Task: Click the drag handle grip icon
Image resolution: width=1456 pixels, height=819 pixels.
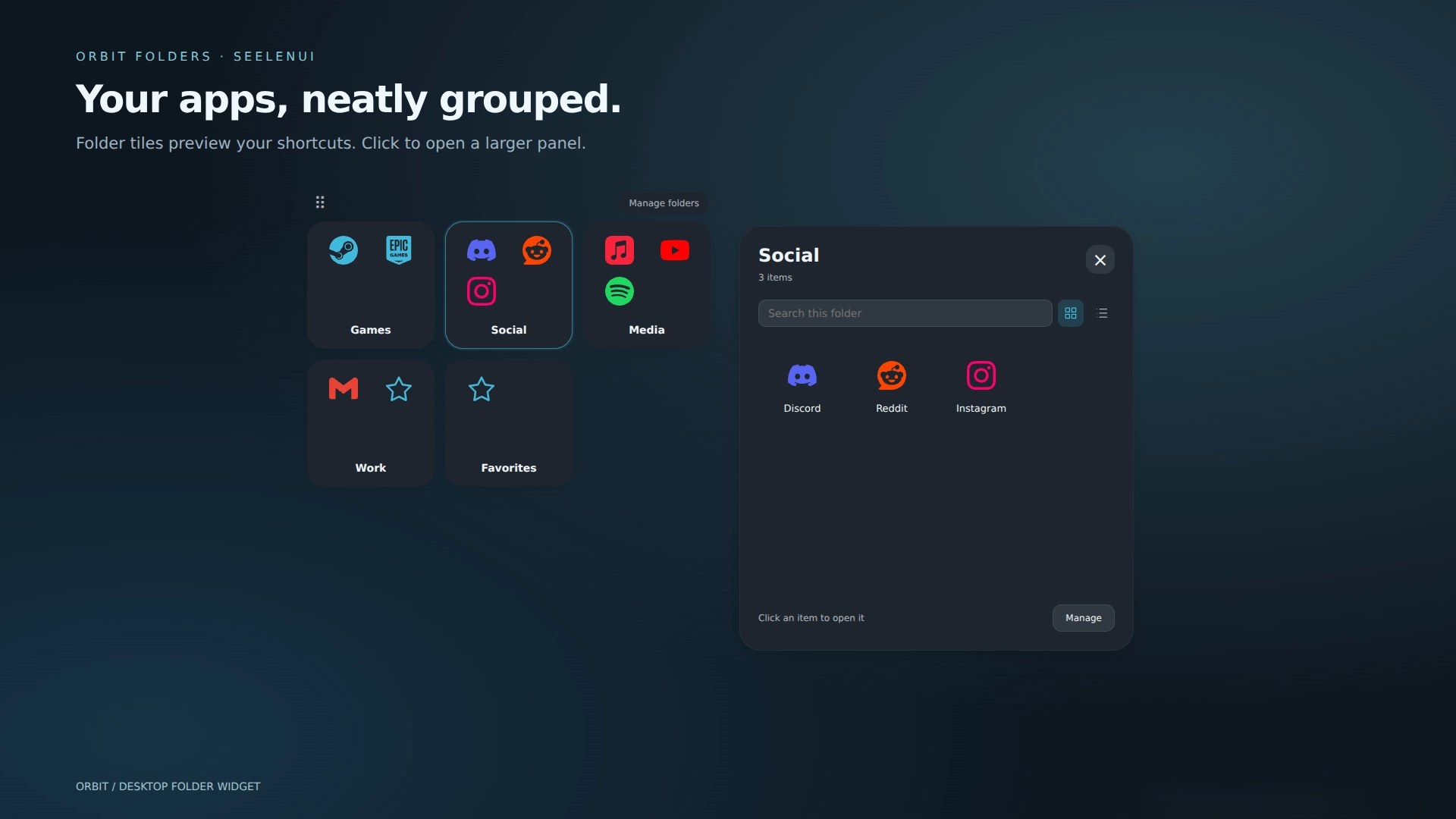Action: coord(320,202)
